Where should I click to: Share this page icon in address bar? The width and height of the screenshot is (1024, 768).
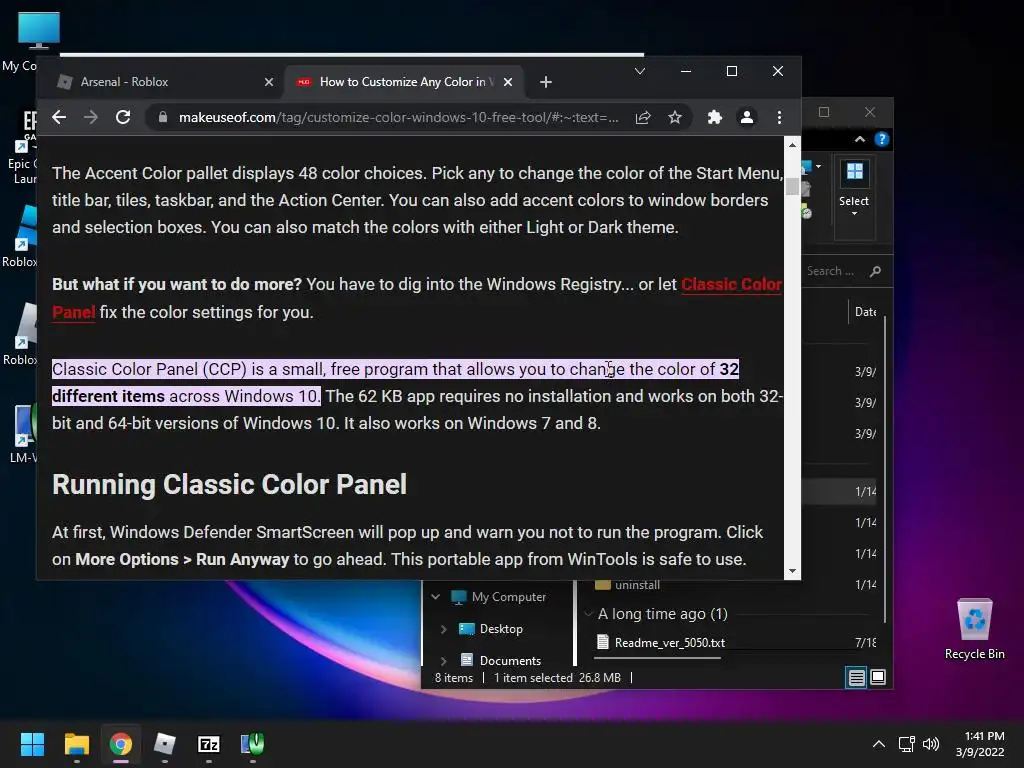tap(643, 118)
